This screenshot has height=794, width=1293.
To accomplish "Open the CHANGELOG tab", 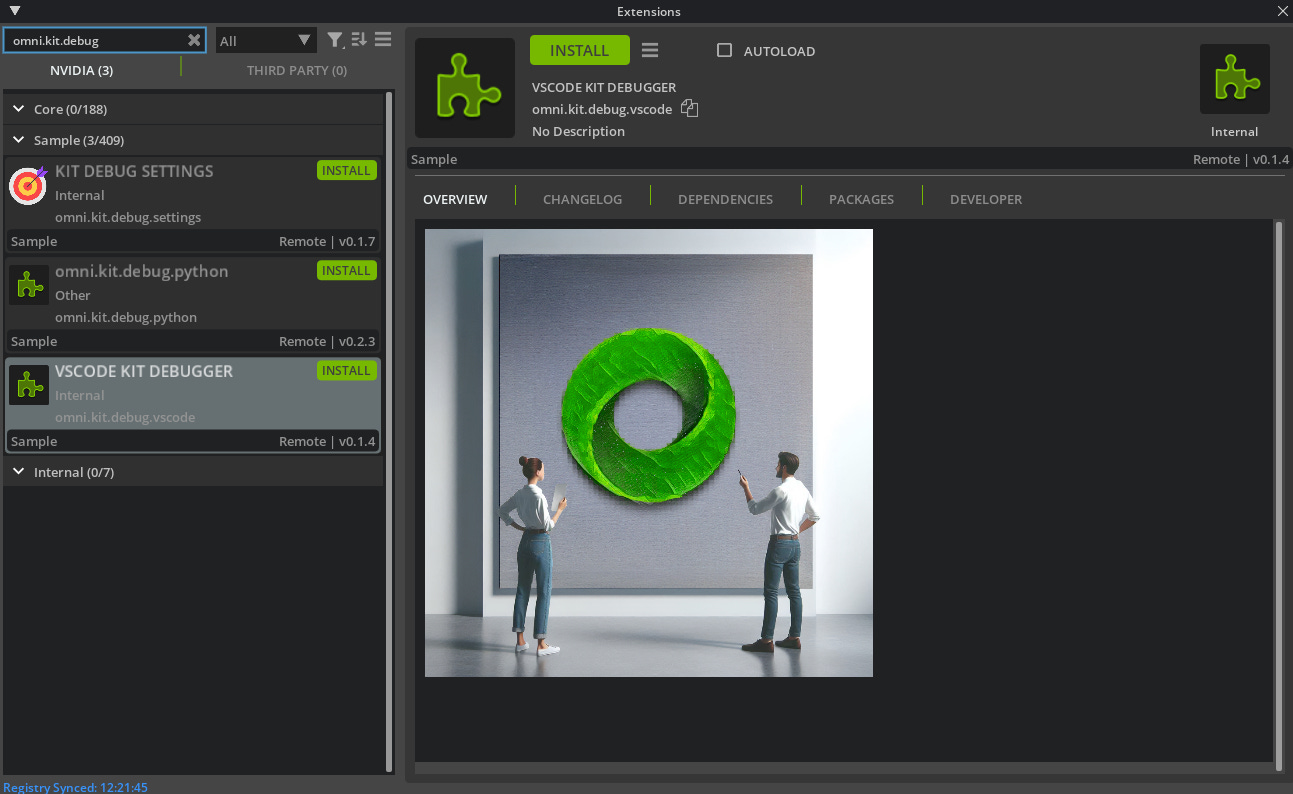I will pyautogui.click(x=582, y=199).
